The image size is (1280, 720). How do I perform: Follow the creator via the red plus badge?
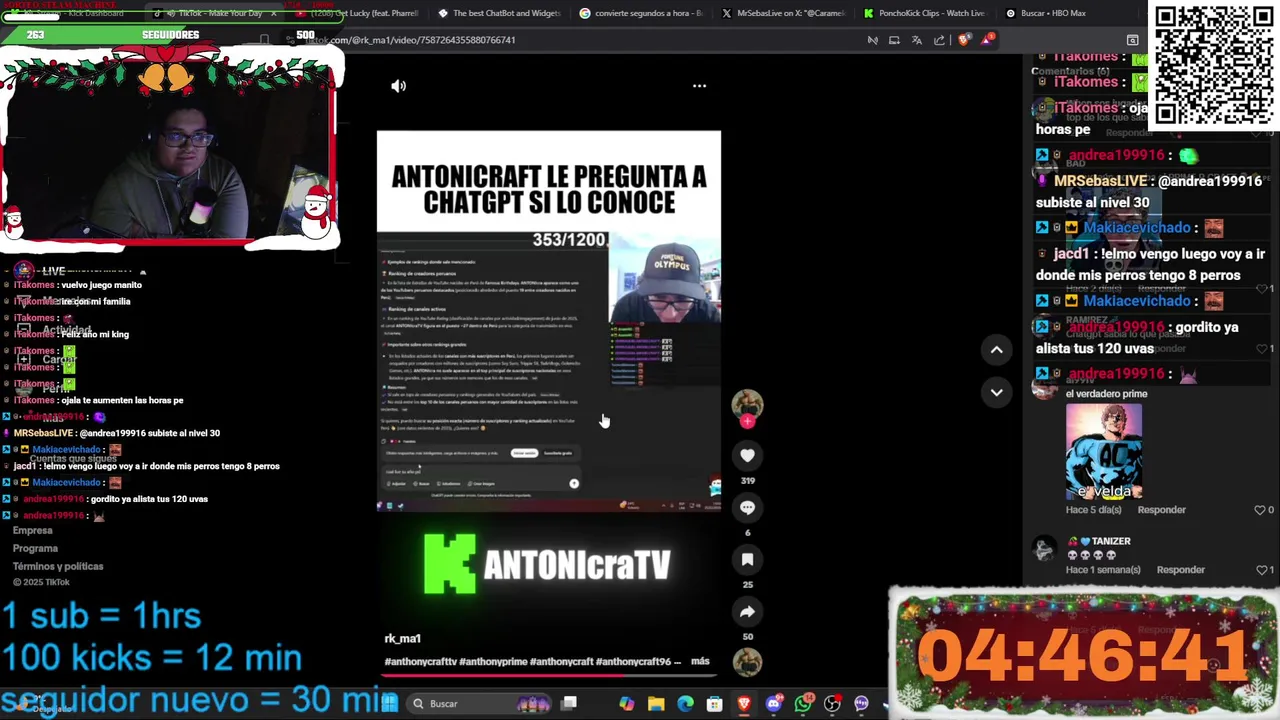pos(747,422)
